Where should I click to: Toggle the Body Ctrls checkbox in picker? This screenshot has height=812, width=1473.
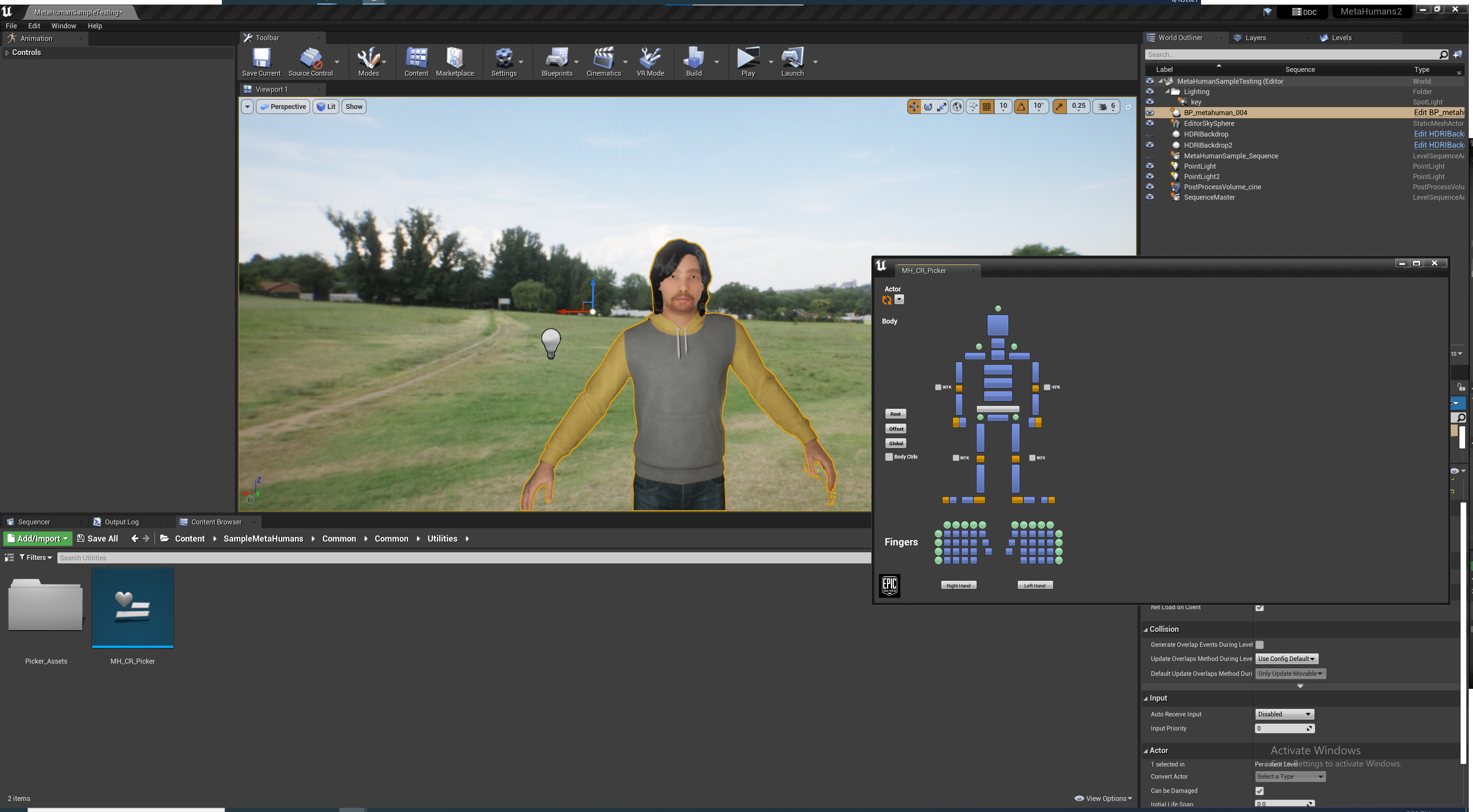[889, 457]
